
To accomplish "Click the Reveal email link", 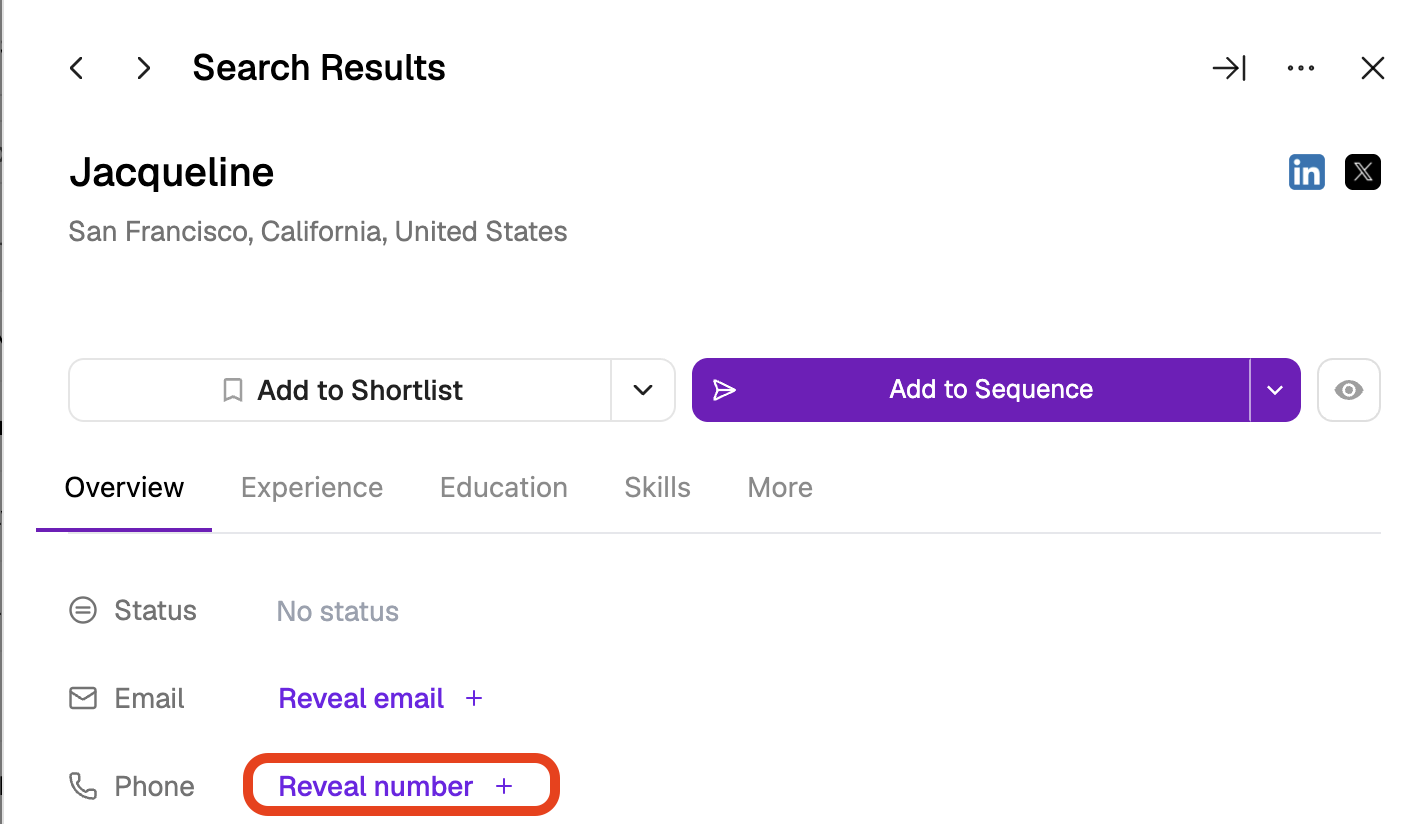I will click(361, 698).
